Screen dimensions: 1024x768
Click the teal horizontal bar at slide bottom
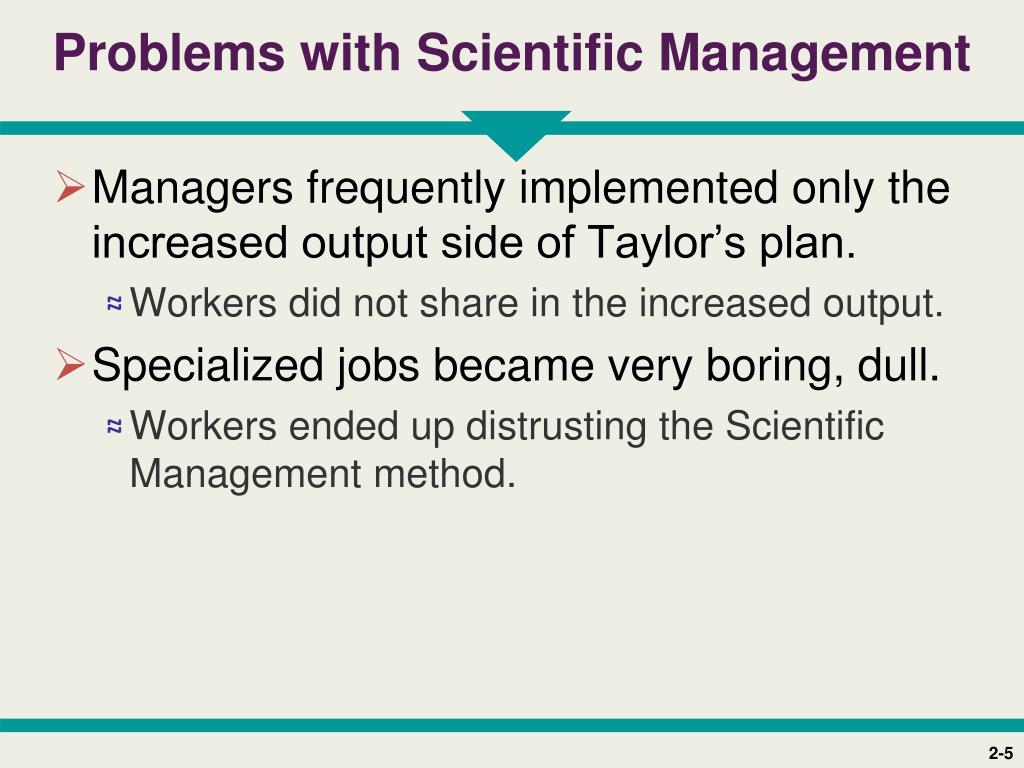pos(512,725)
